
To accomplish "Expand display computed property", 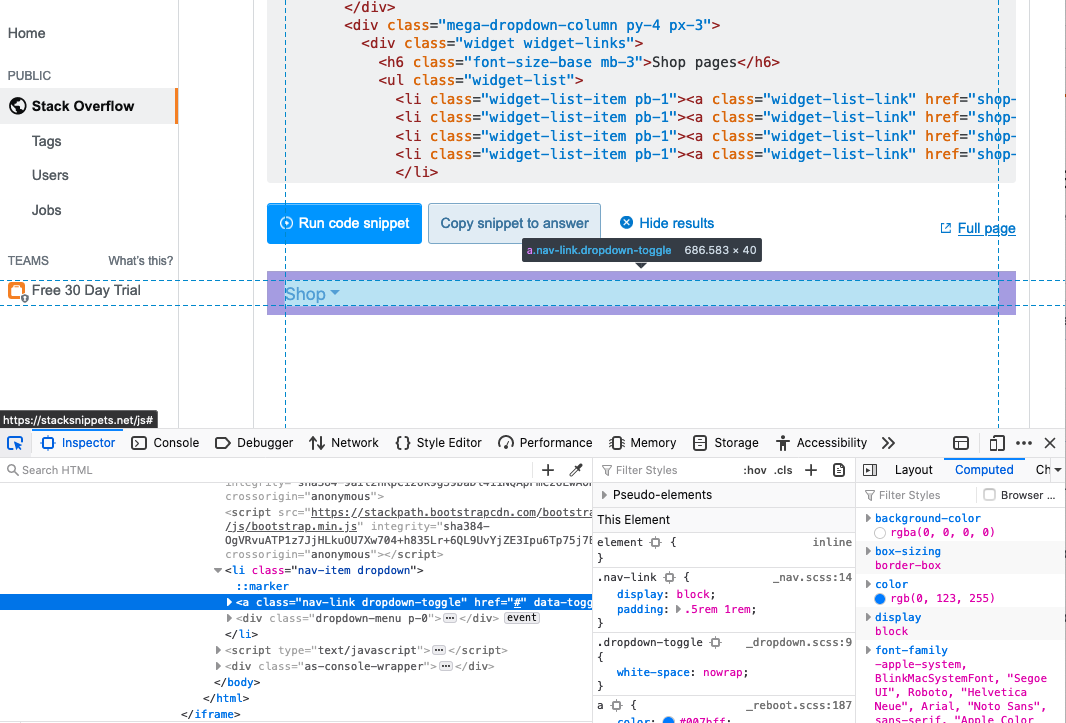I will coord(868,618).
